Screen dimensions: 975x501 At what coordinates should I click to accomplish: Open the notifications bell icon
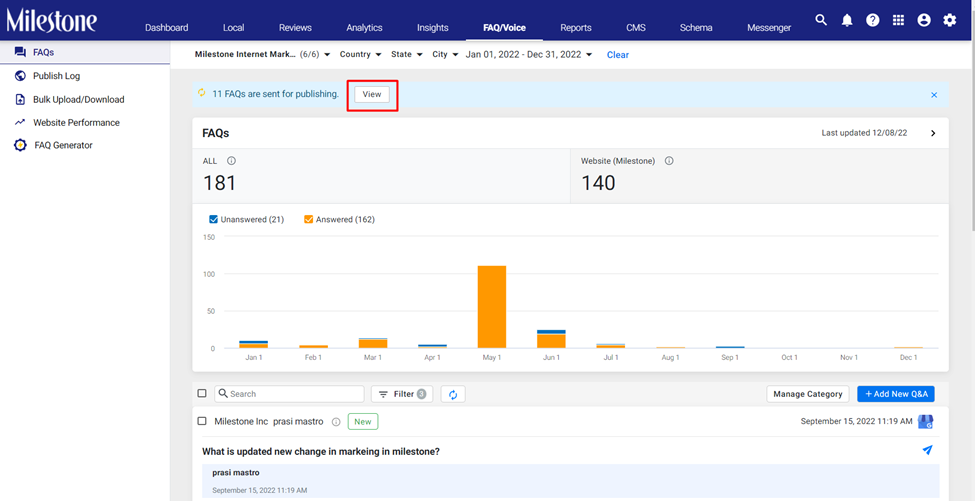(847, 20)
